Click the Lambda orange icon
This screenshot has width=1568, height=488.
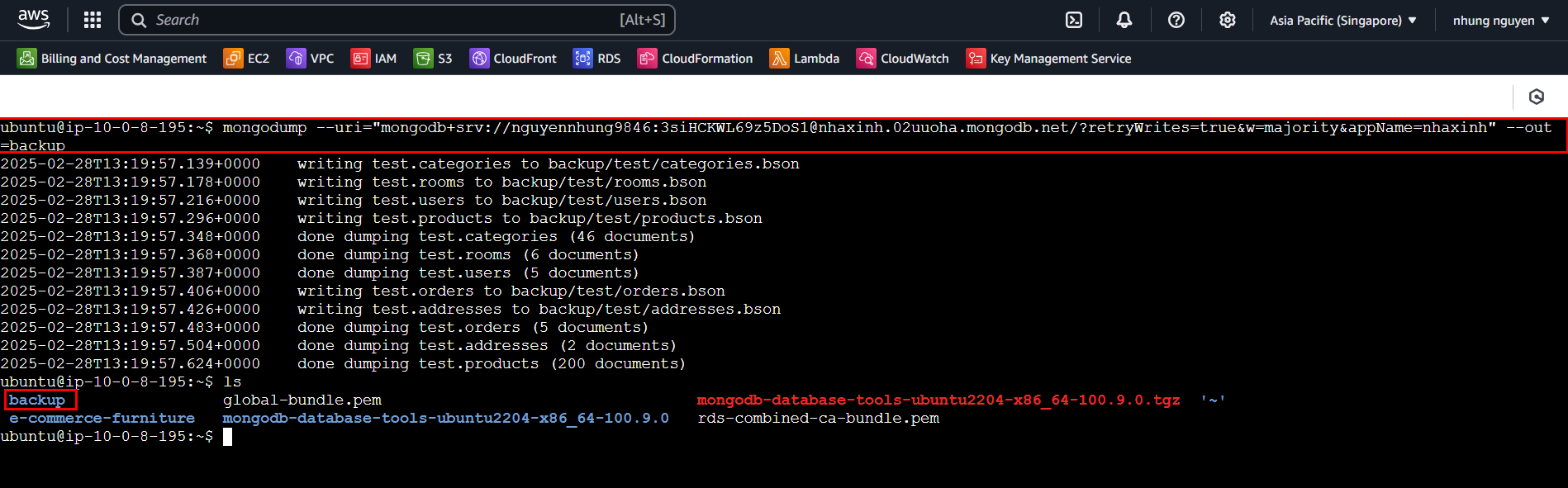pyautogui.click(x=779, y=59)
